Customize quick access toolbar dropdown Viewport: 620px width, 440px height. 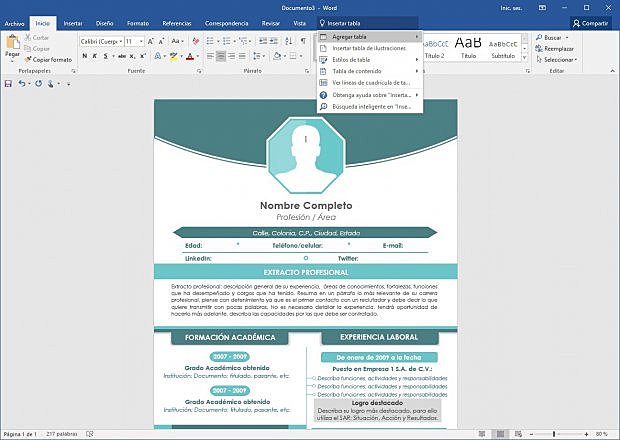[x=68, y=84]
